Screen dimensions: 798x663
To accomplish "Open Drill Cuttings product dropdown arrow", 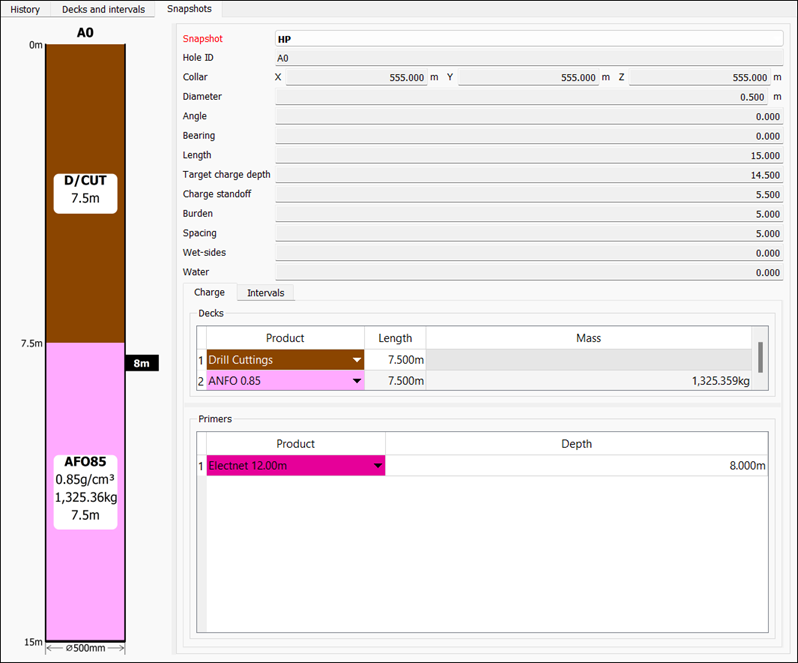I will pos(357,360).
